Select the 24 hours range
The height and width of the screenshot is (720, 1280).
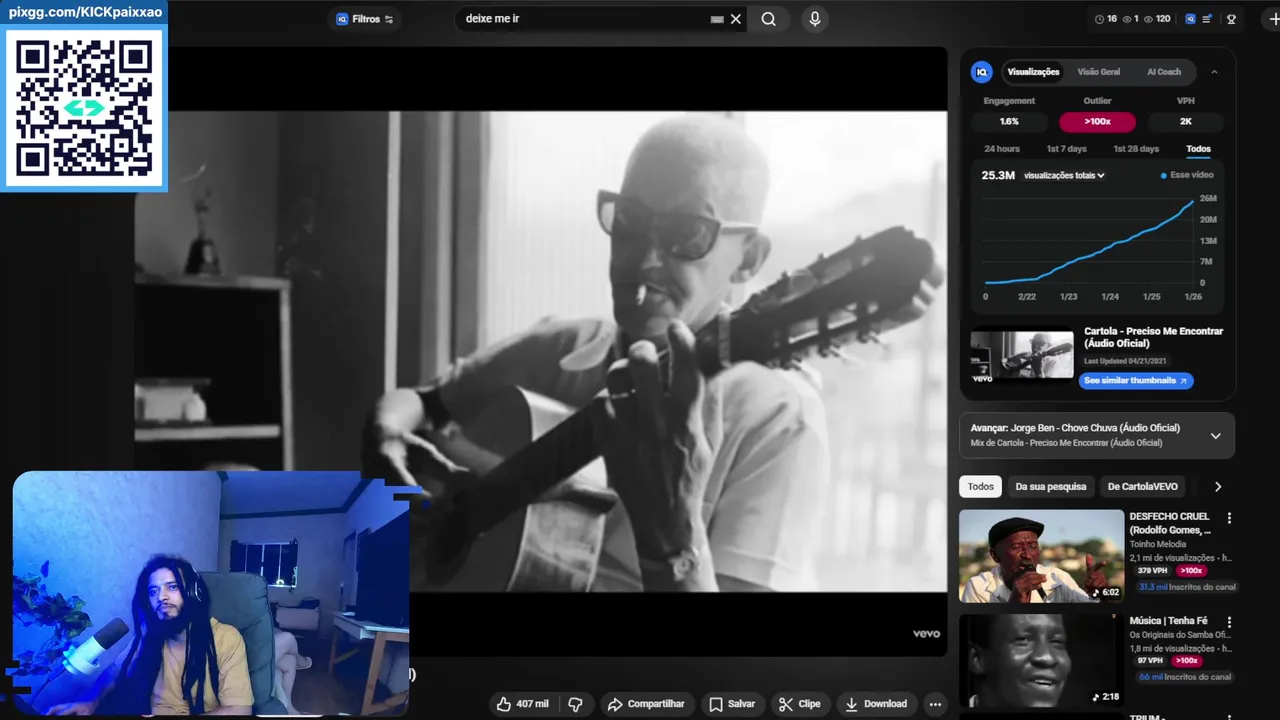click(x=1001, y=149)
